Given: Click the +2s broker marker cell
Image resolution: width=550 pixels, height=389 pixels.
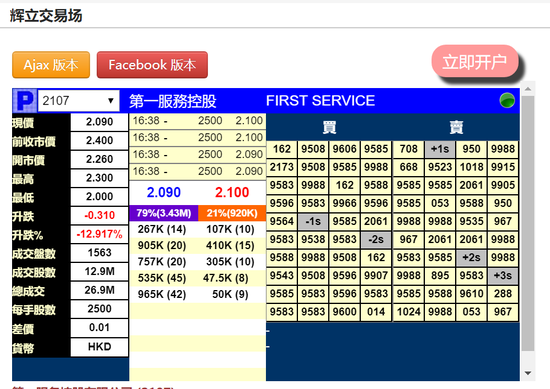Looking at the screenshot, I should tap(471, 257).
